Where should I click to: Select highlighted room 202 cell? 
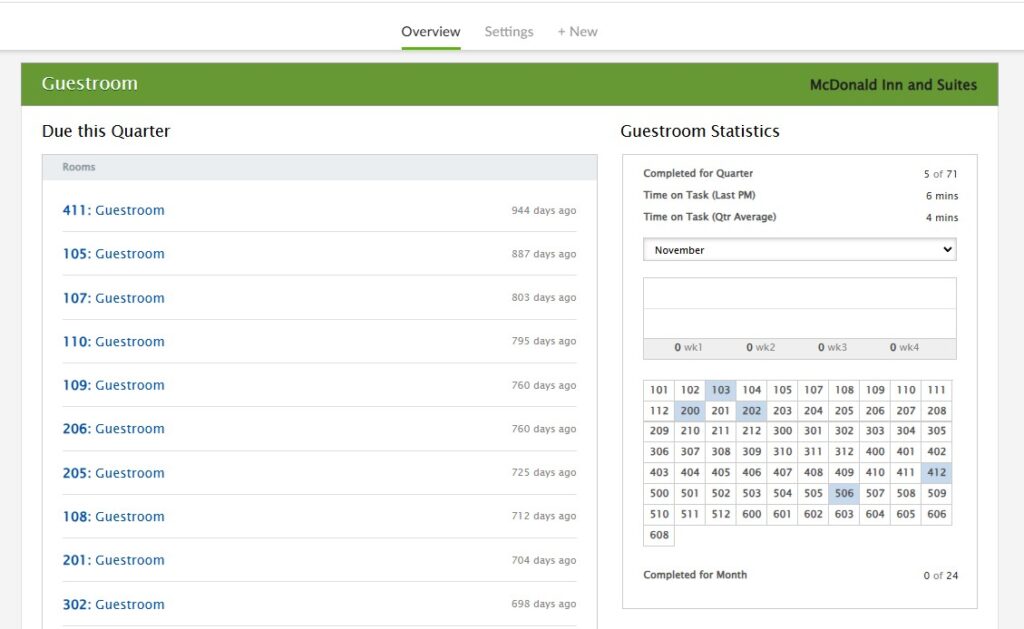click(x=751, y=411)
